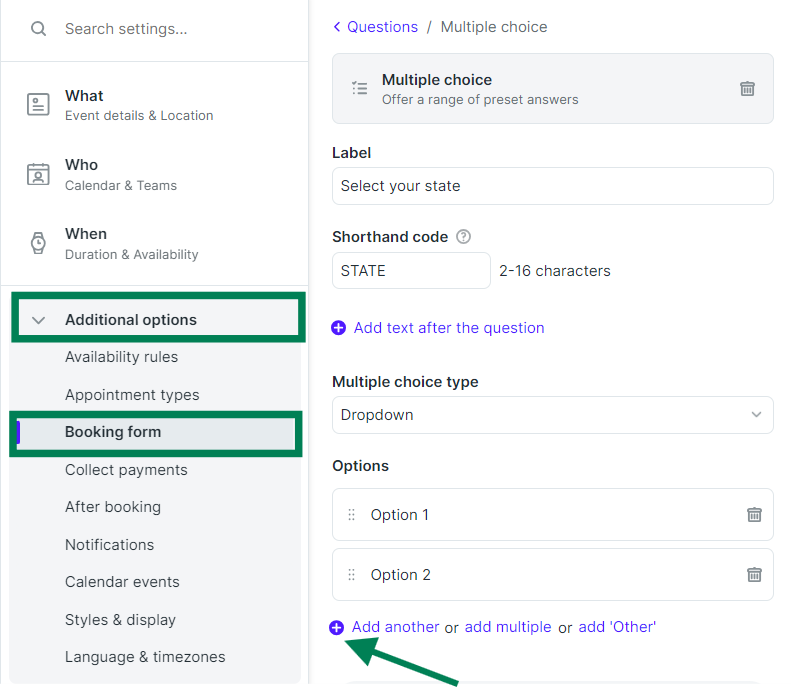Click the Shorthand code field showing STATE
The image size is (791, 688).
pos(411,271)
